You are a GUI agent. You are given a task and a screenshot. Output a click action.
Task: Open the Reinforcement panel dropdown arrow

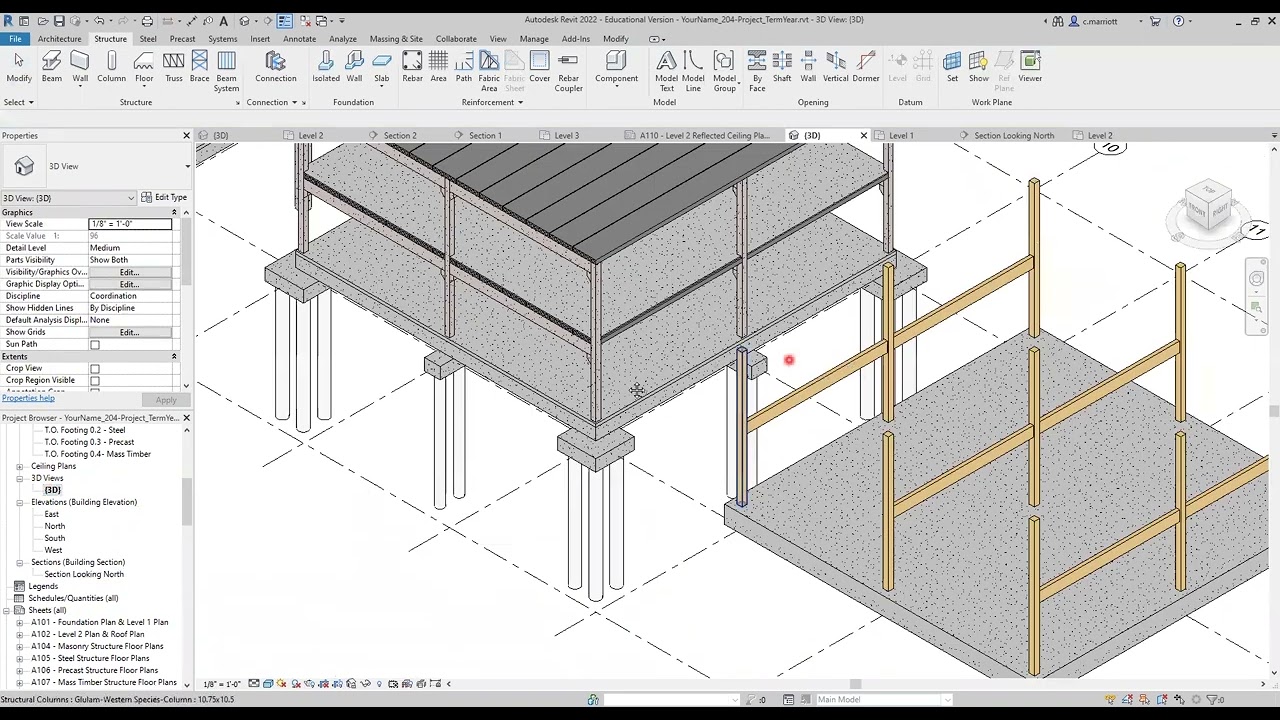click(520, 102)
